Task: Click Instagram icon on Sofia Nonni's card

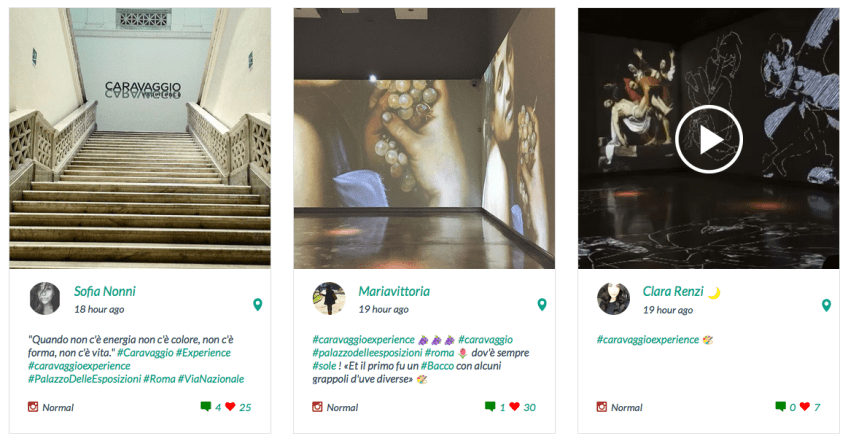Action: point(33,406)
